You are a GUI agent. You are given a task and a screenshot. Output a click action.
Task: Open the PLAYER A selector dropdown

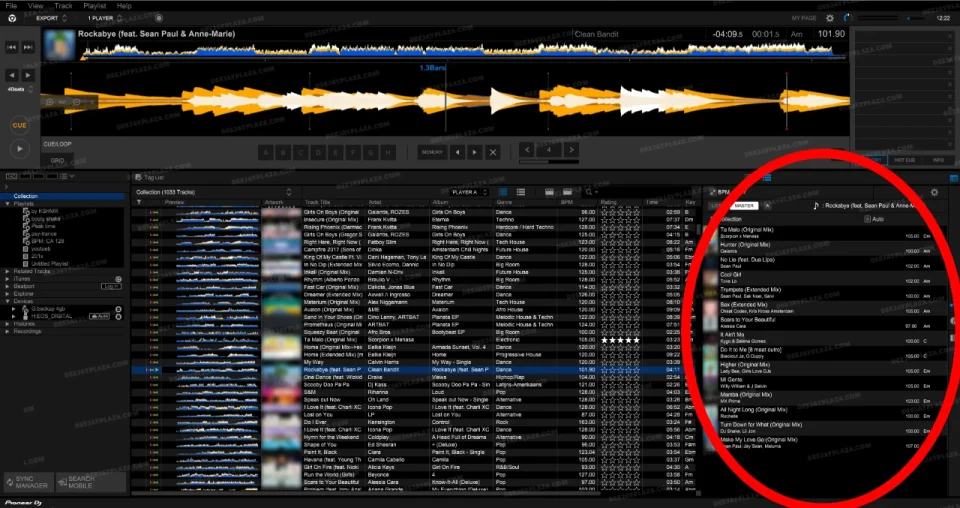(x=470, y=192)
